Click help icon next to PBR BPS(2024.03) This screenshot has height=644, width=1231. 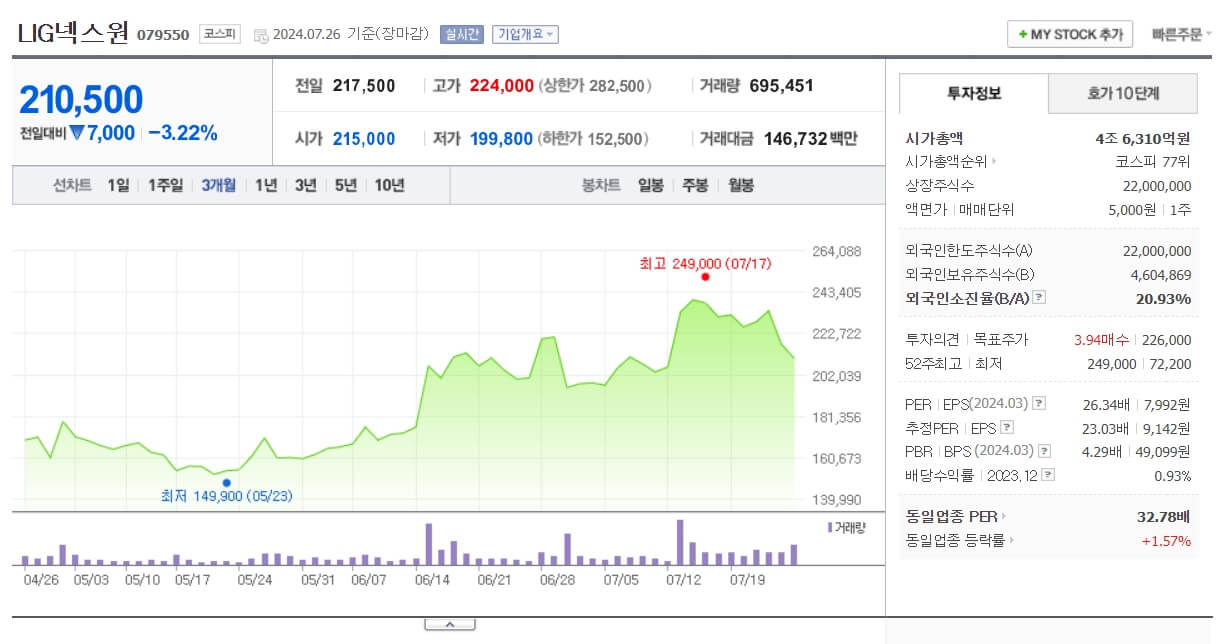(x=1045, y=452)
